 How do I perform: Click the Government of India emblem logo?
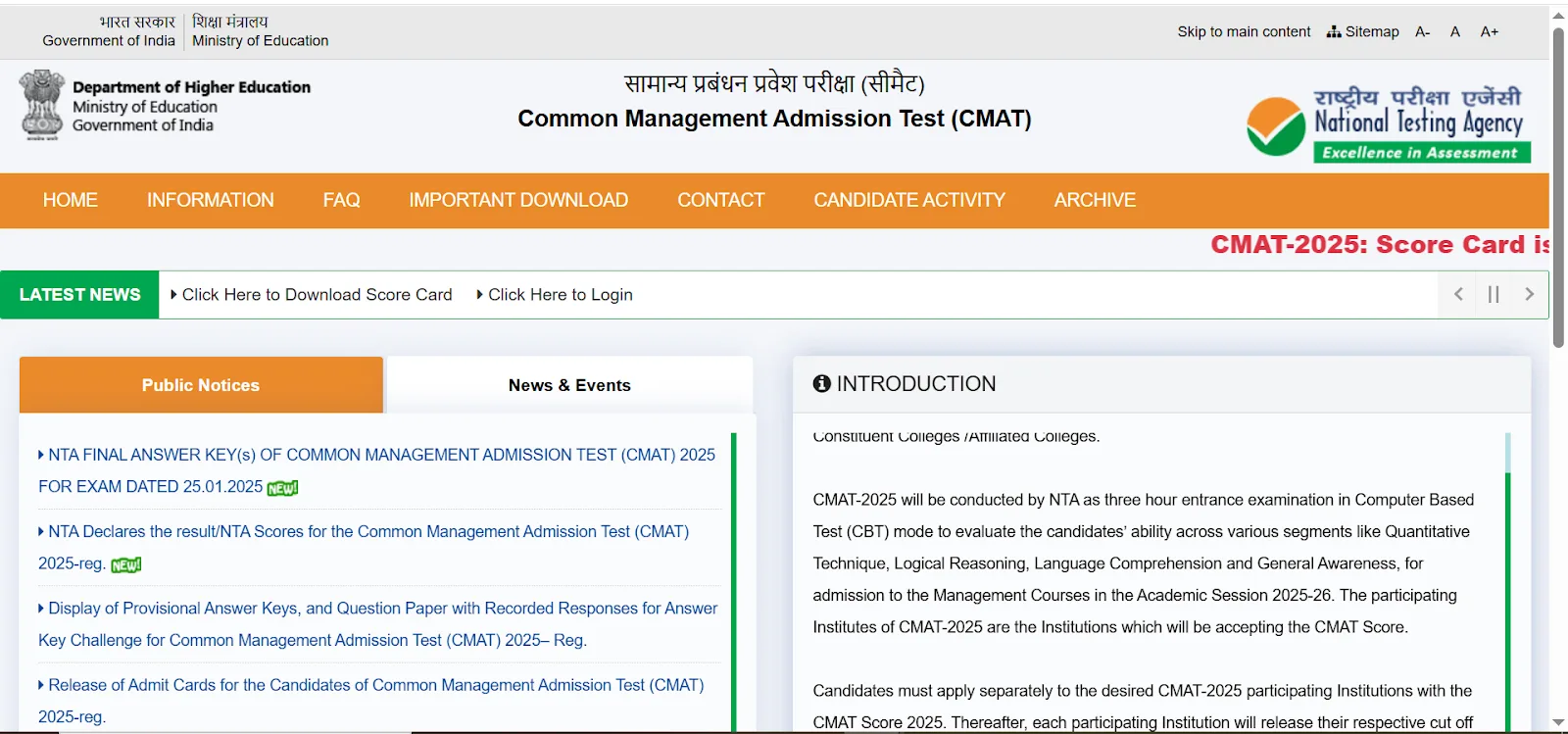(41, 105)
